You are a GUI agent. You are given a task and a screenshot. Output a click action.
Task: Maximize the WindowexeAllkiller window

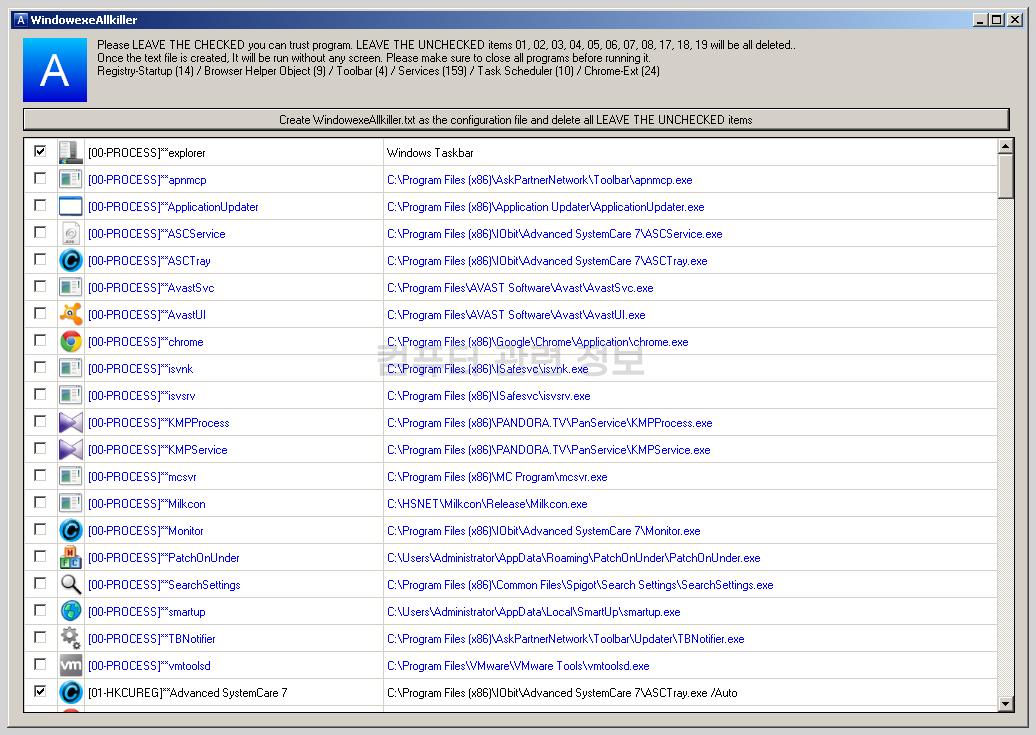click(x=997, y=20)
